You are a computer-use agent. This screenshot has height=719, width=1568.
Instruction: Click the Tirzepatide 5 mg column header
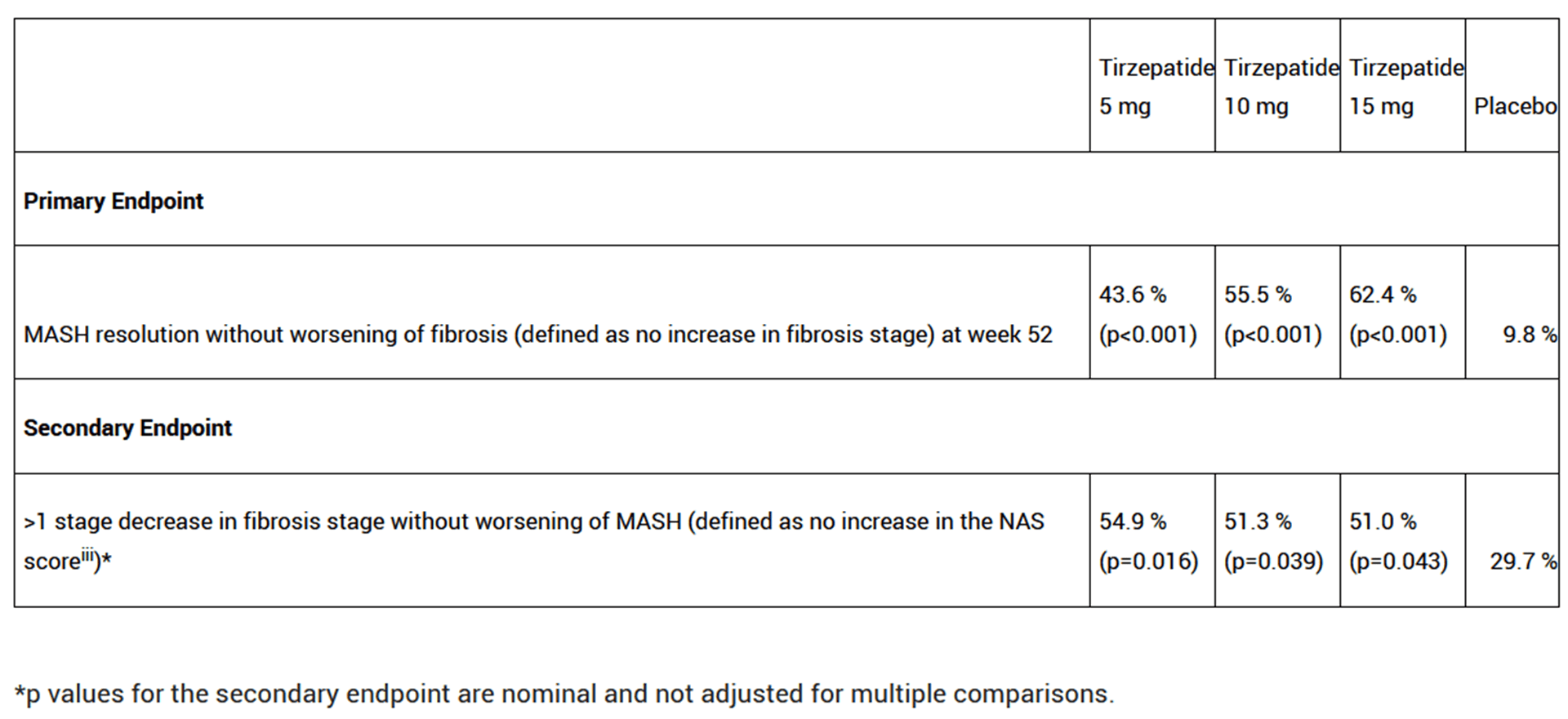point(1151,87)
